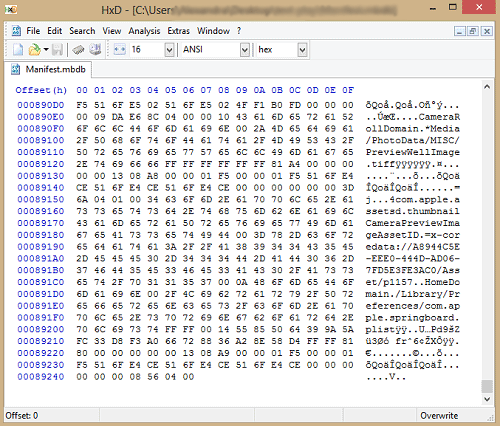
Task: Click decoded text 'ollDomain.*Media'
Action: [413, 129]
